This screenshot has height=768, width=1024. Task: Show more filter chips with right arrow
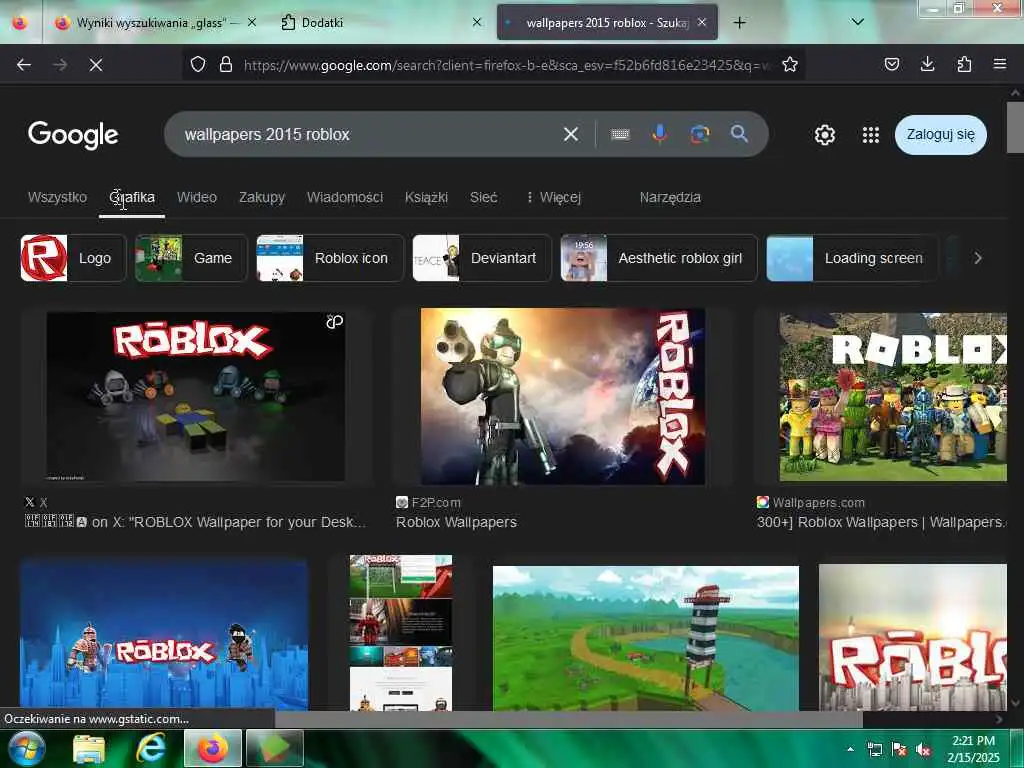[x=978, y=258]
